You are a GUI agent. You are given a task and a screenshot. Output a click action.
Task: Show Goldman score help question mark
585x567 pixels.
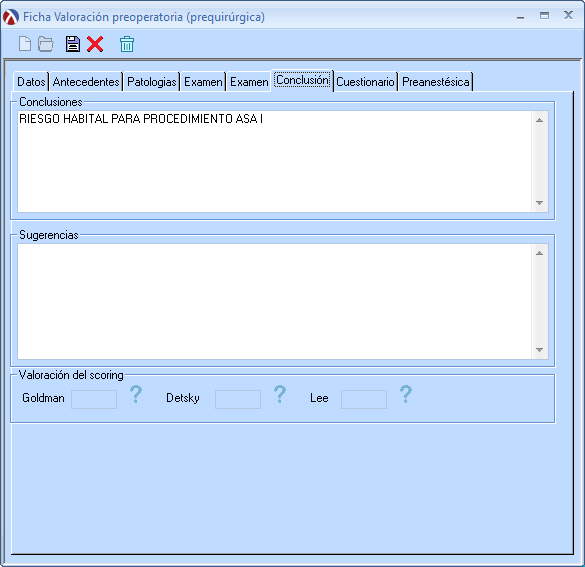click(x=136, y=394)
